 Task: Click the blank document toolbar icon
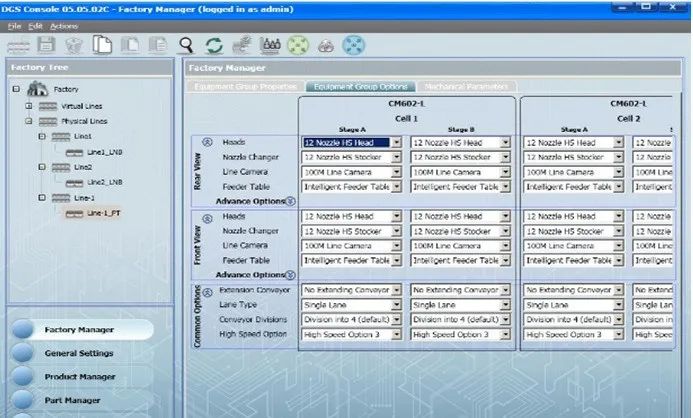point(101,45)
